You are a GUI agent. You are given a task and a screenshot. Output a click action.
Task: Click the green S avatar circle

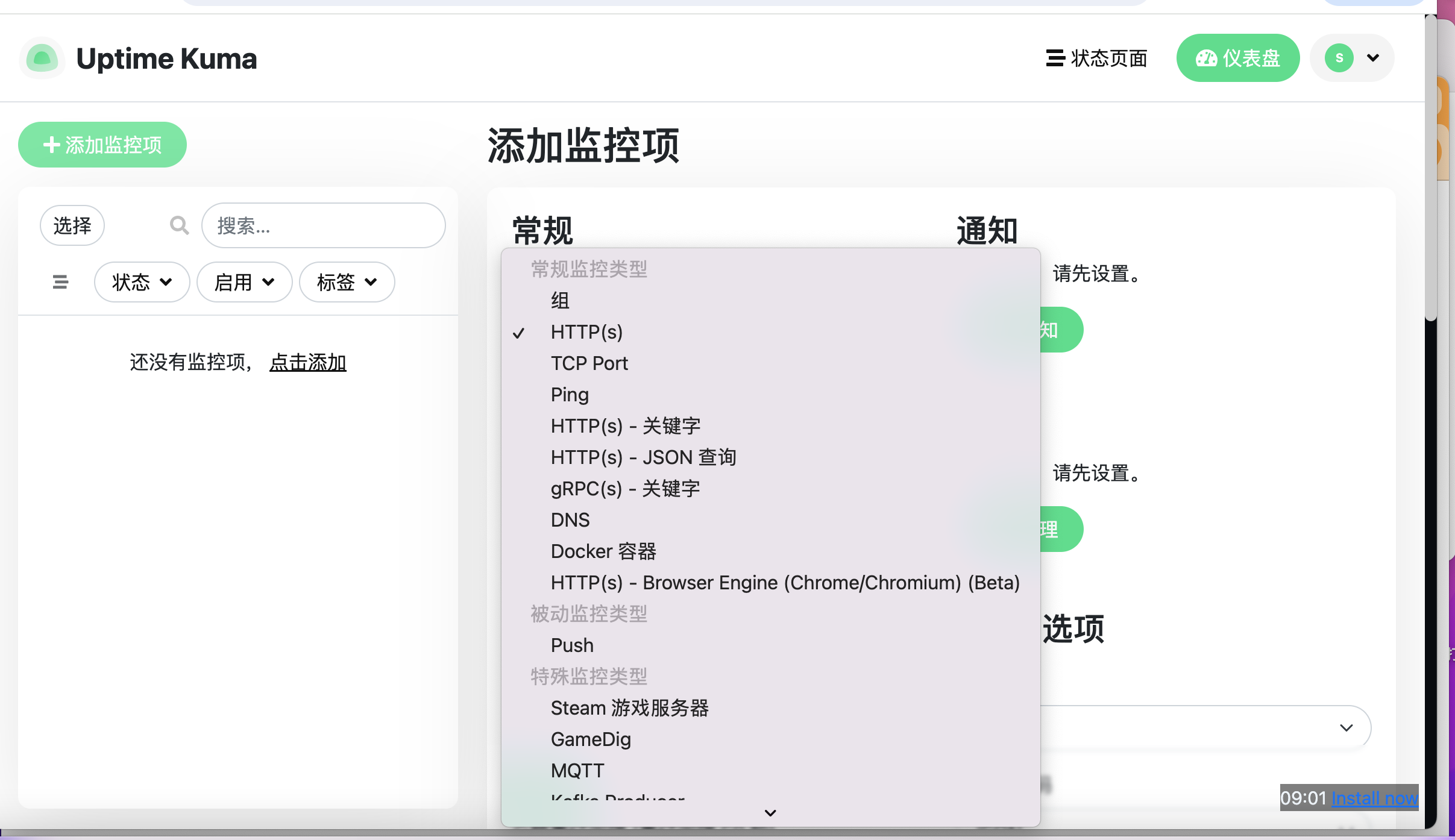[1339, 58]
